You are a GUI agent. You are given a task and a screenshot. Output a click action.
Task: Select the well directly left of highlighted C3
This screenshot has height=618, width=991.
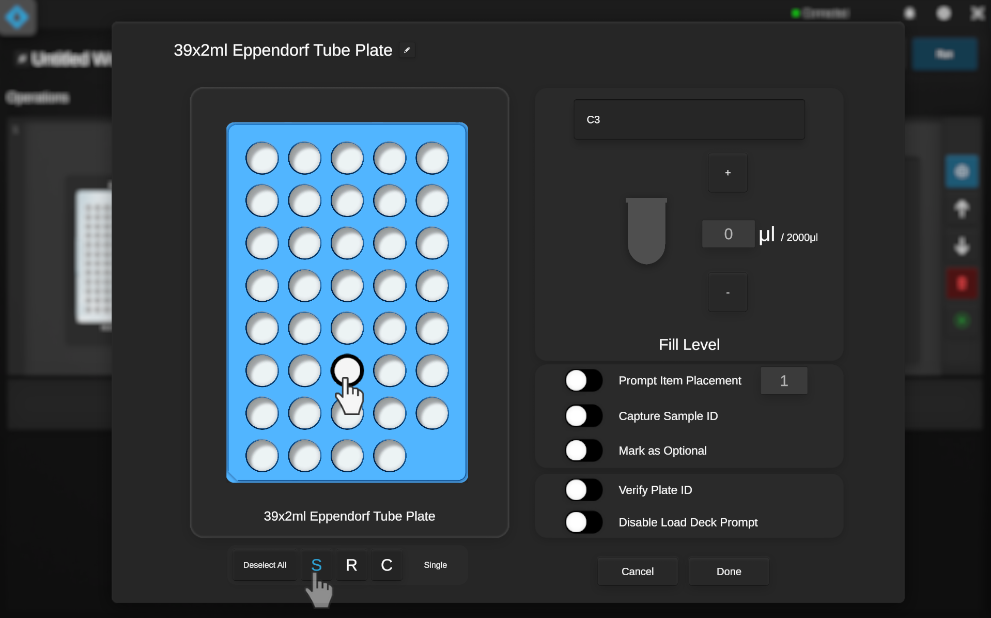click(x=305, y=370)
